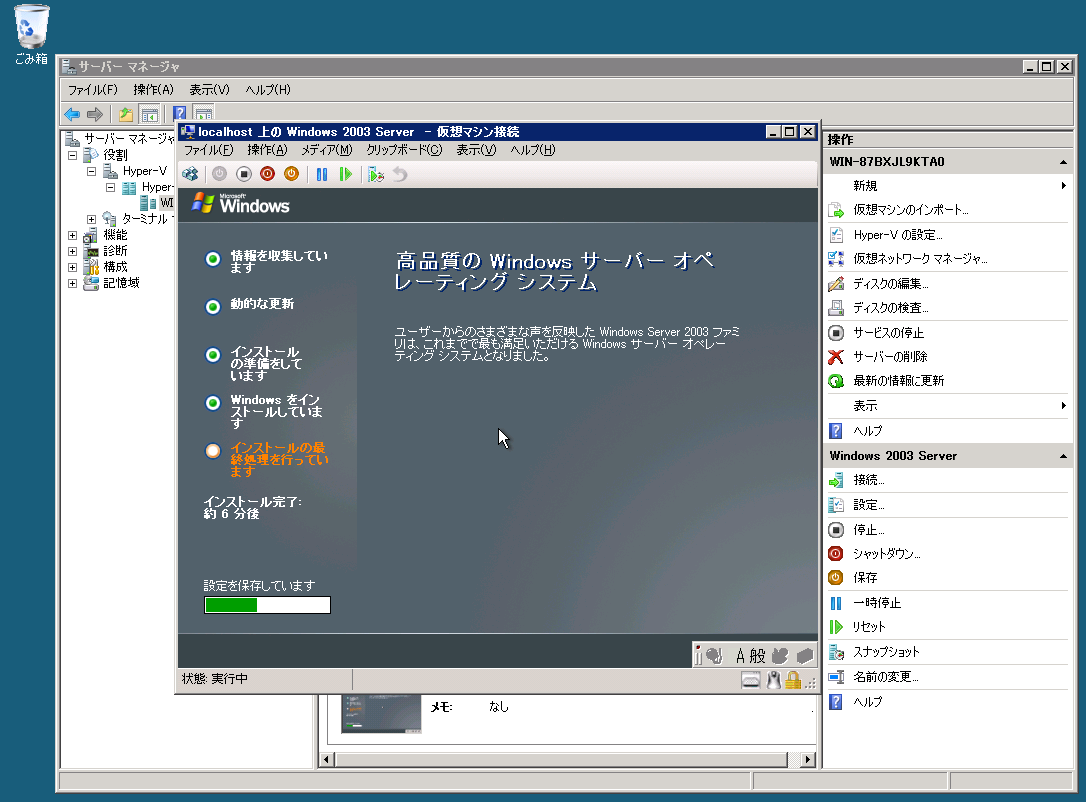Screen dimensions: 1086x802
Task: Open VM window 表示(V) menu
Action: pos(476,150)
